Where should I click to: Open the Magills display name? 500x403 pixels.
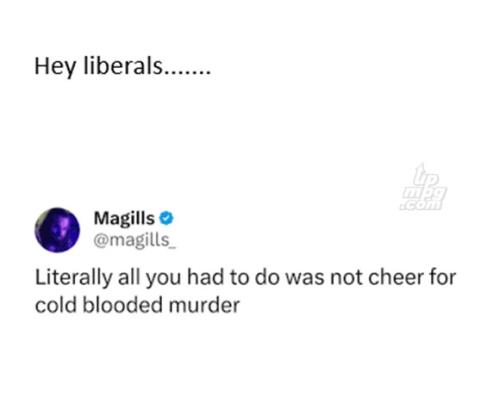point(124,219)
